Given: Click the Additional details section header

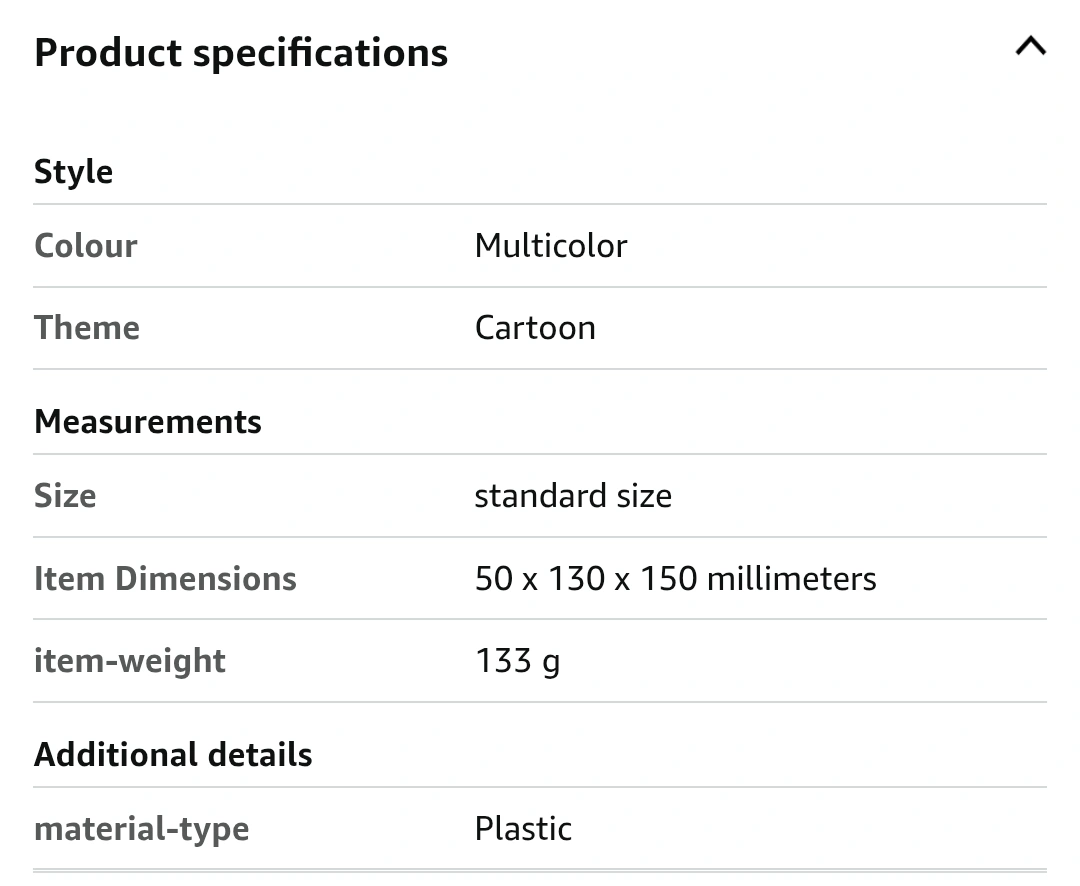Looking at the screenshot, I should point(173,754).
